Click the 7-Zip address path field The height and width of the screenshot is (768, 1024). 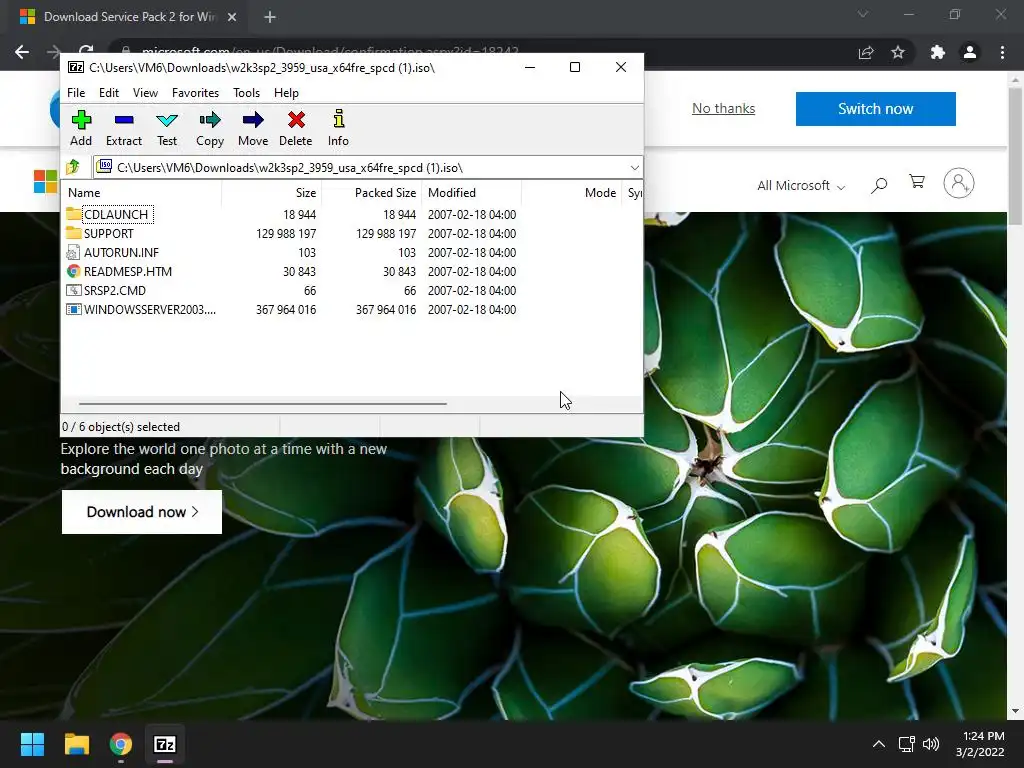click(368, 168)
